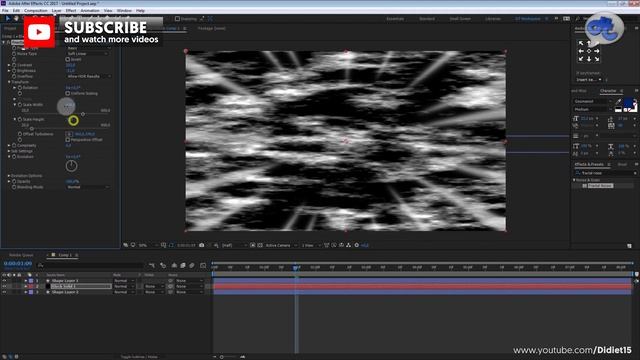Open the Noise Type dropdown

pyautogui.click(x=88, y=54)
